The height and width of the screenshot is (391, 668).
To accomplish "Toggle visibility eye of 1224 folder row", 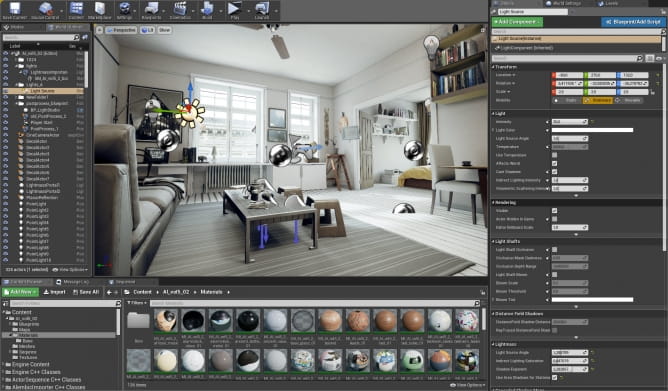I will click(x=5, y=60).
